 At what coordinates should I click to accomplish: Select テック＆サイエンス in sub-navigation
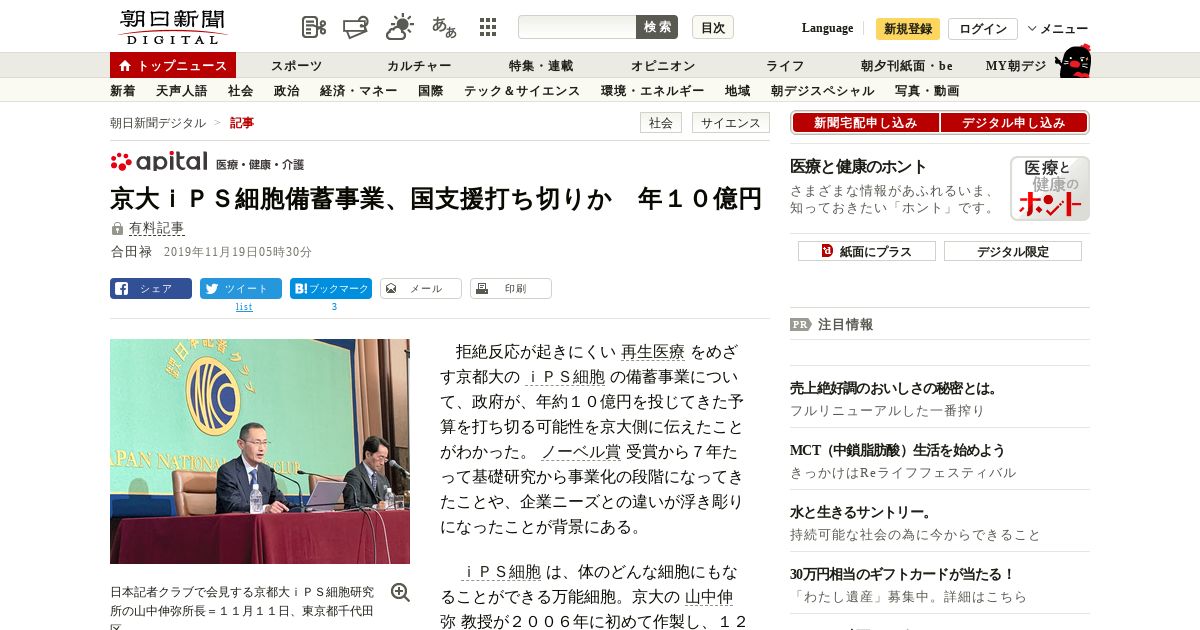522,91
